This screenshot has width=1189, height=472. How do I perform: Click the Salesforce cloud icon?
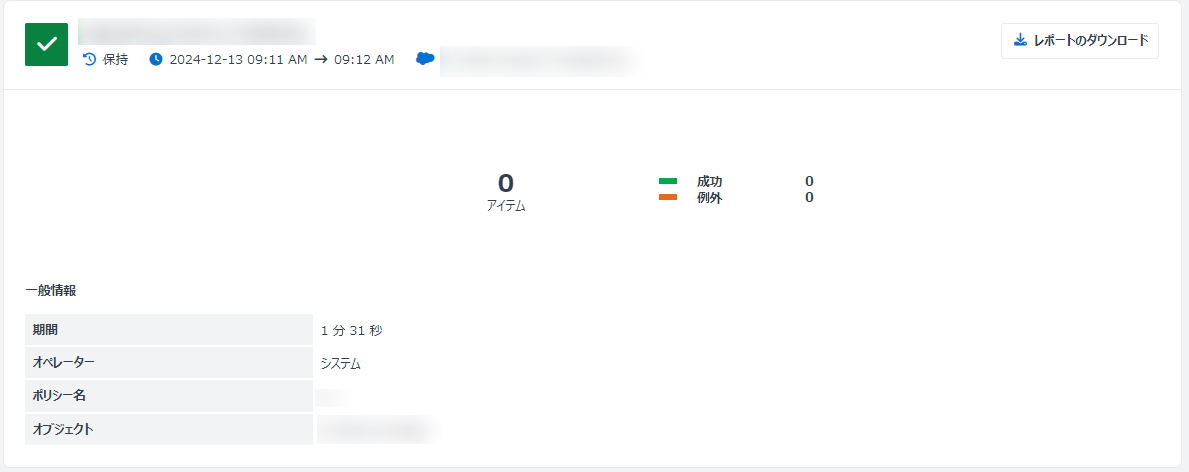(425, 58)
